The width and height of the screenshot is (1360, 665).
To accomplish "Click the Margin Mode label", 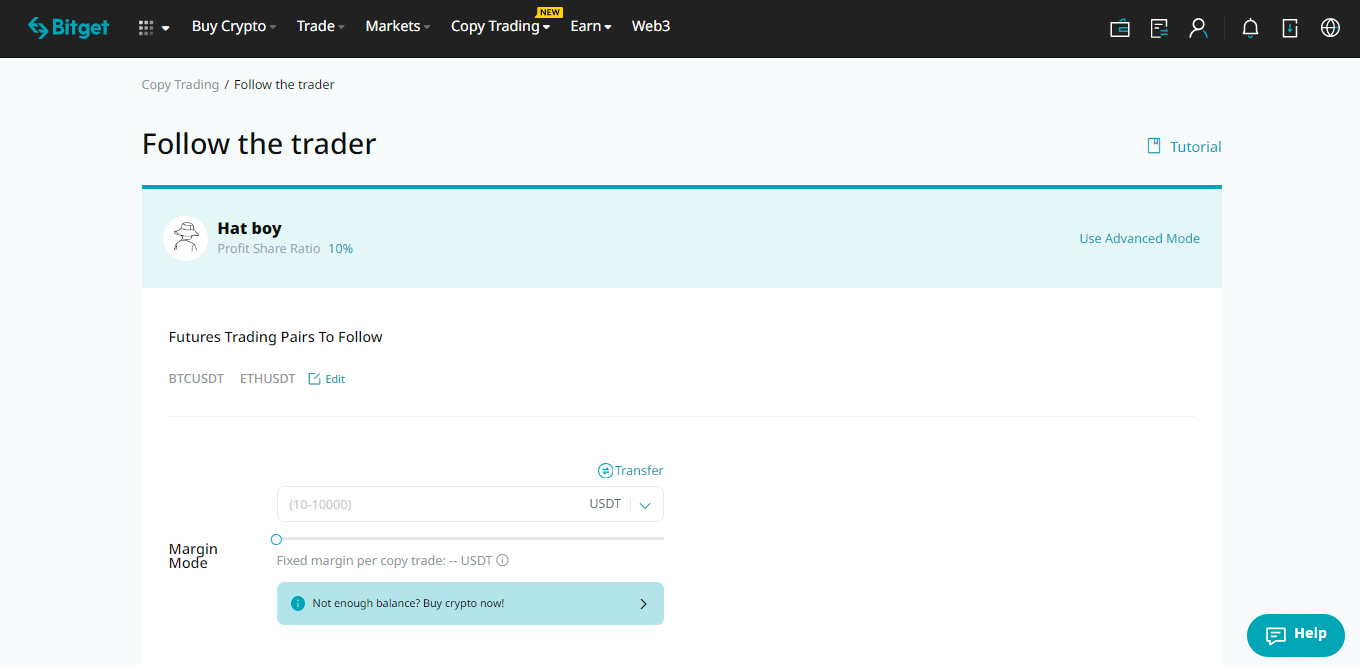I will pos(193,556).
